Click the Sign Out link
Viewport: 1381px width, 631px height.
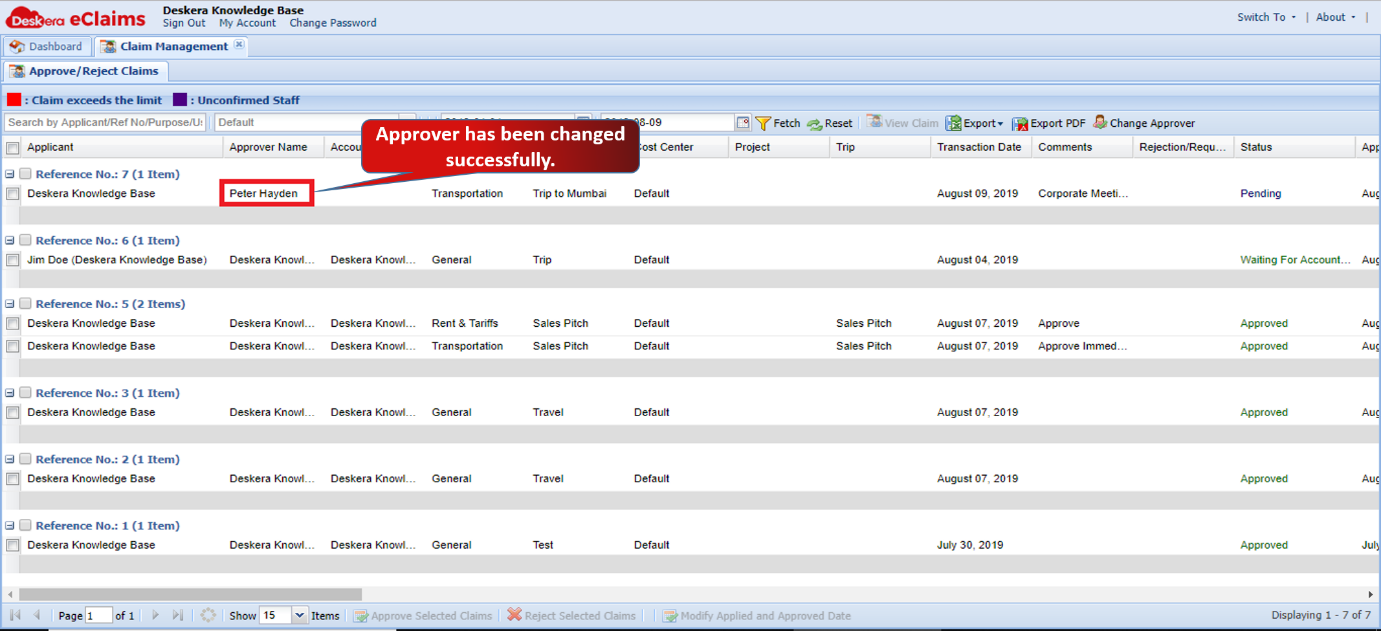point(184,23)
